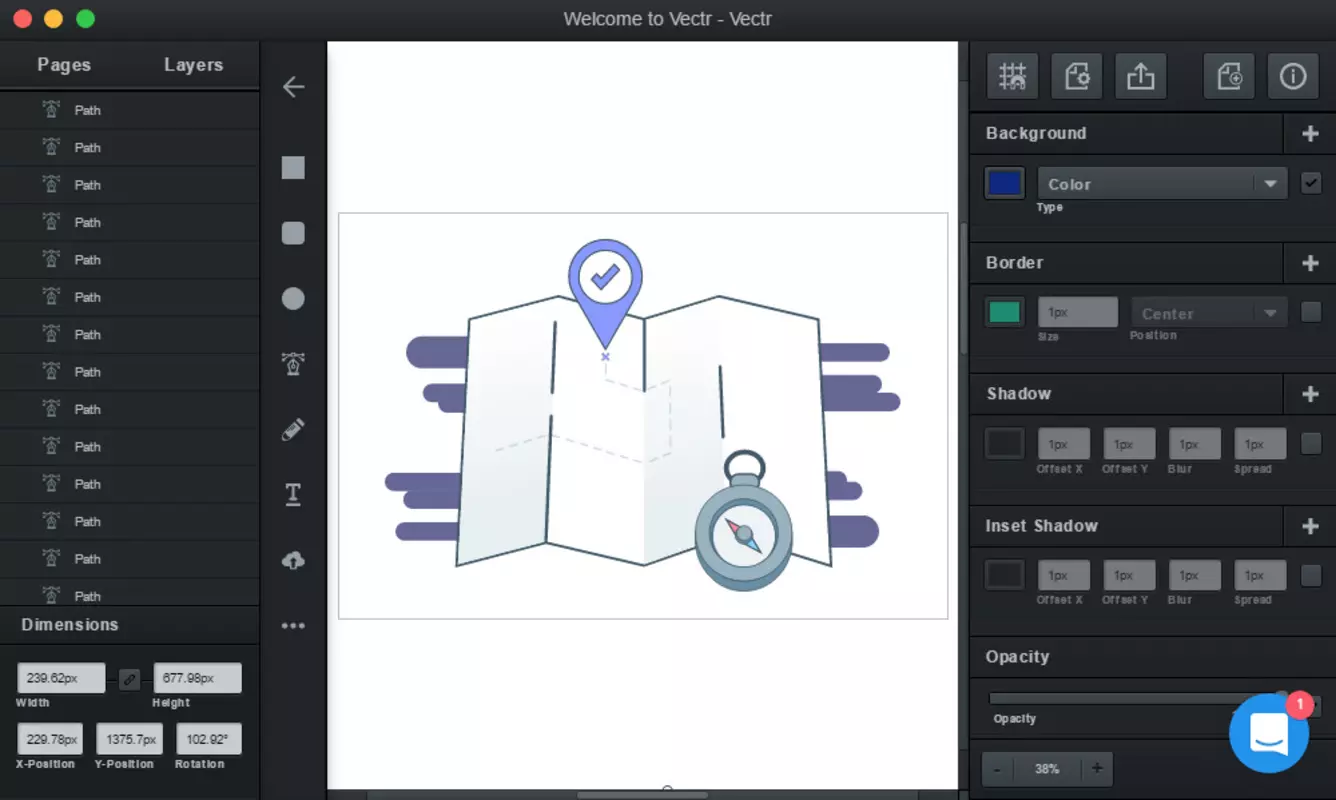1336x800 pixels.
Task: Select the Rounded Rectangle shape tool
Action: [293, 233]
